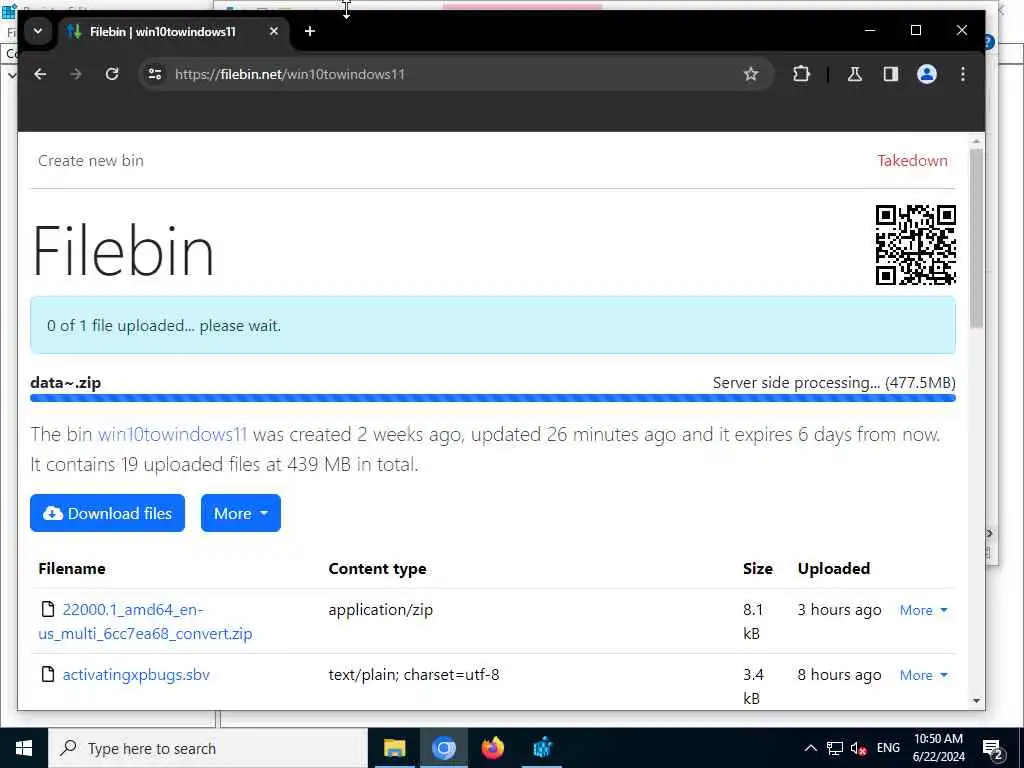The width and height of the screenshot is (1024, 768).
Task: Open Chrome three-dot menu
Action: (963, 74)
